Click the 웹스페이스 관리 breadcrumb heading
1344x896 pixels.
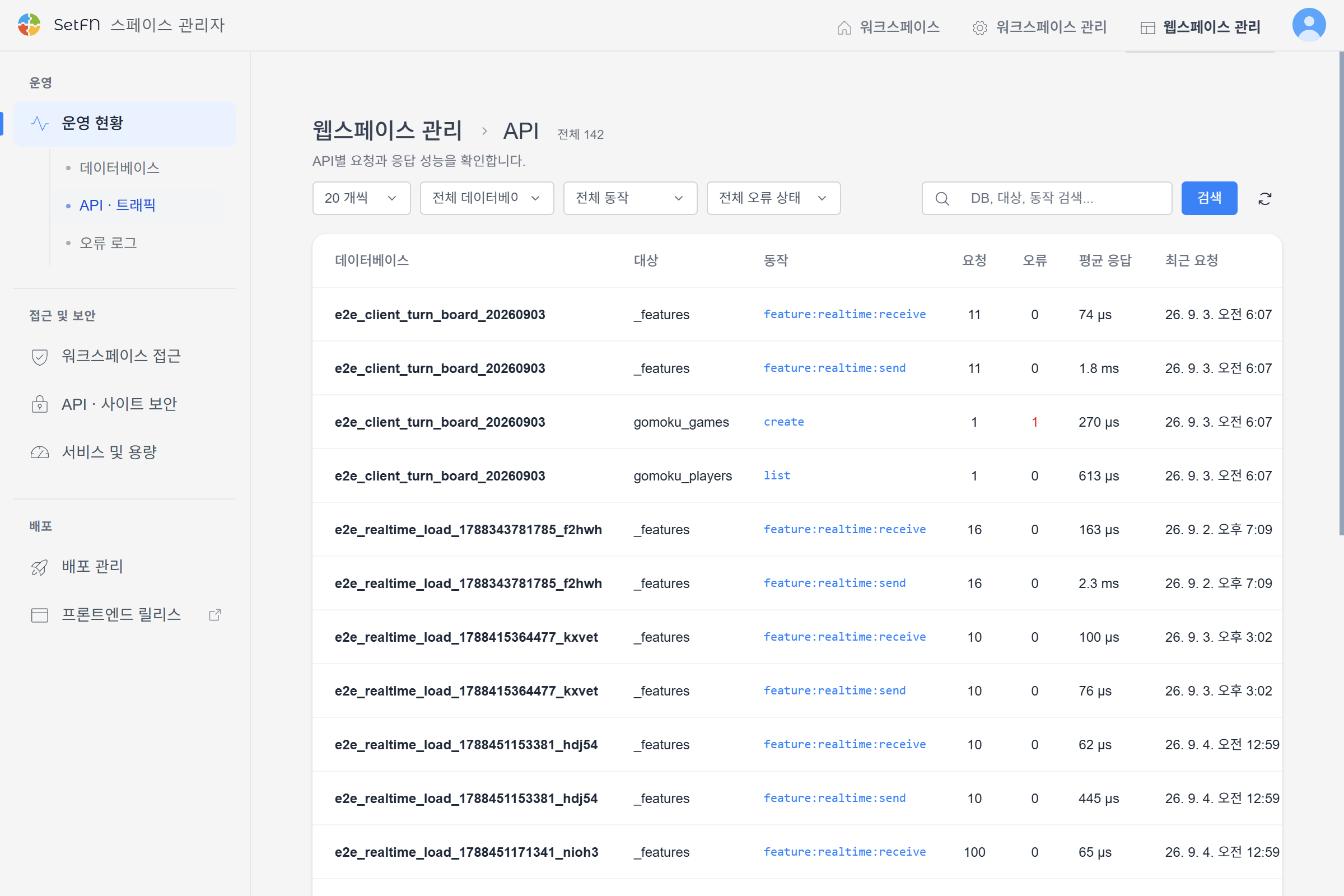tap(387, 131)
